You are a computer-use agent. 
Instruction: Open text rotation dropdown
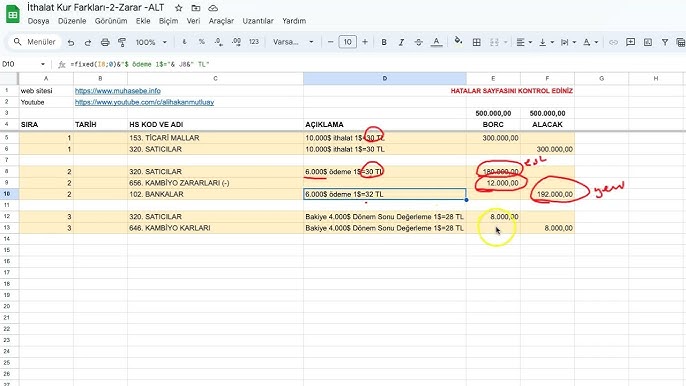pos(590,42)
